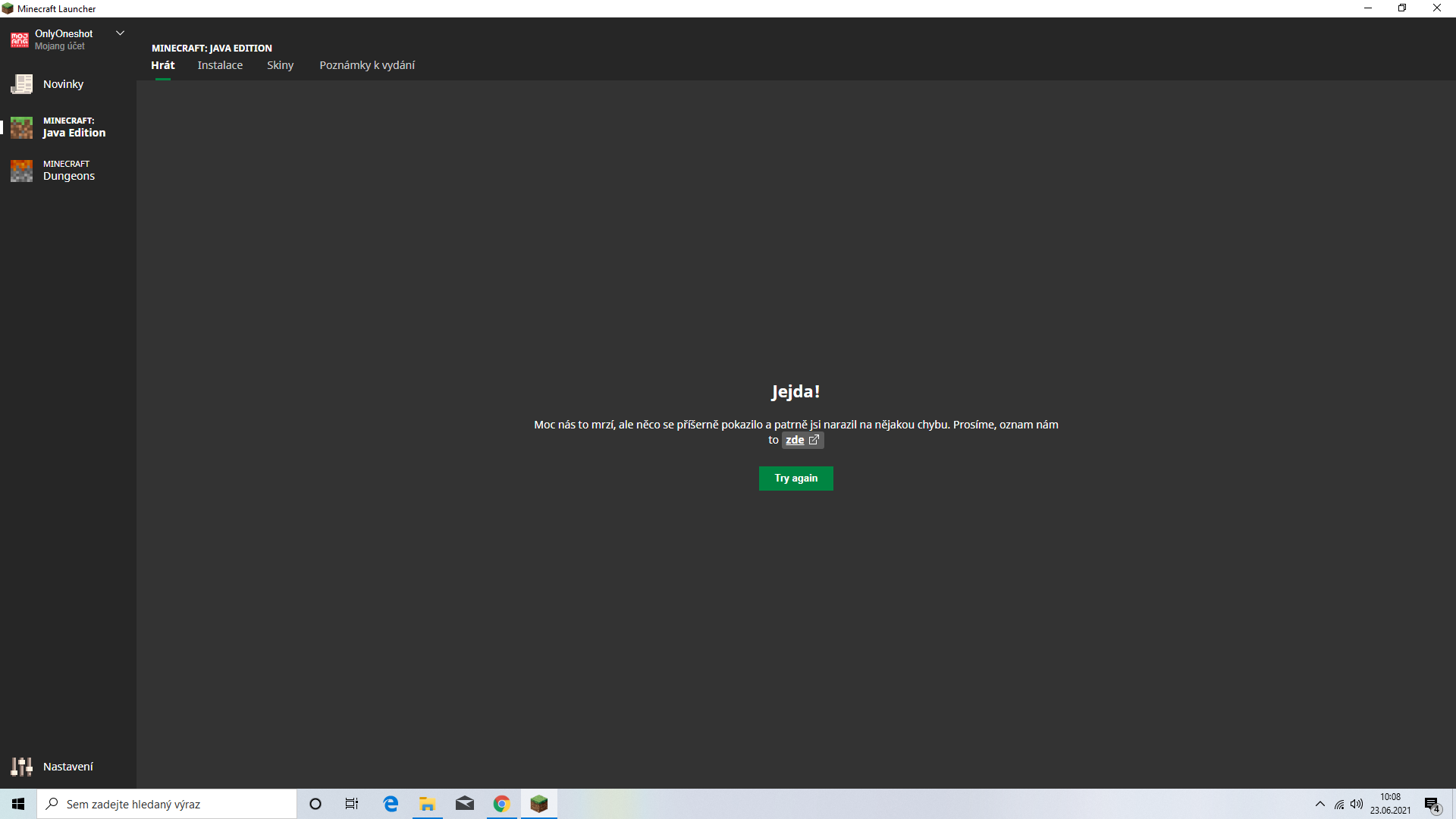Select the Minecraft Java Edition grass block icon
The height and width of the screenshot is (819, 1456).
click(x=21, y=127)
